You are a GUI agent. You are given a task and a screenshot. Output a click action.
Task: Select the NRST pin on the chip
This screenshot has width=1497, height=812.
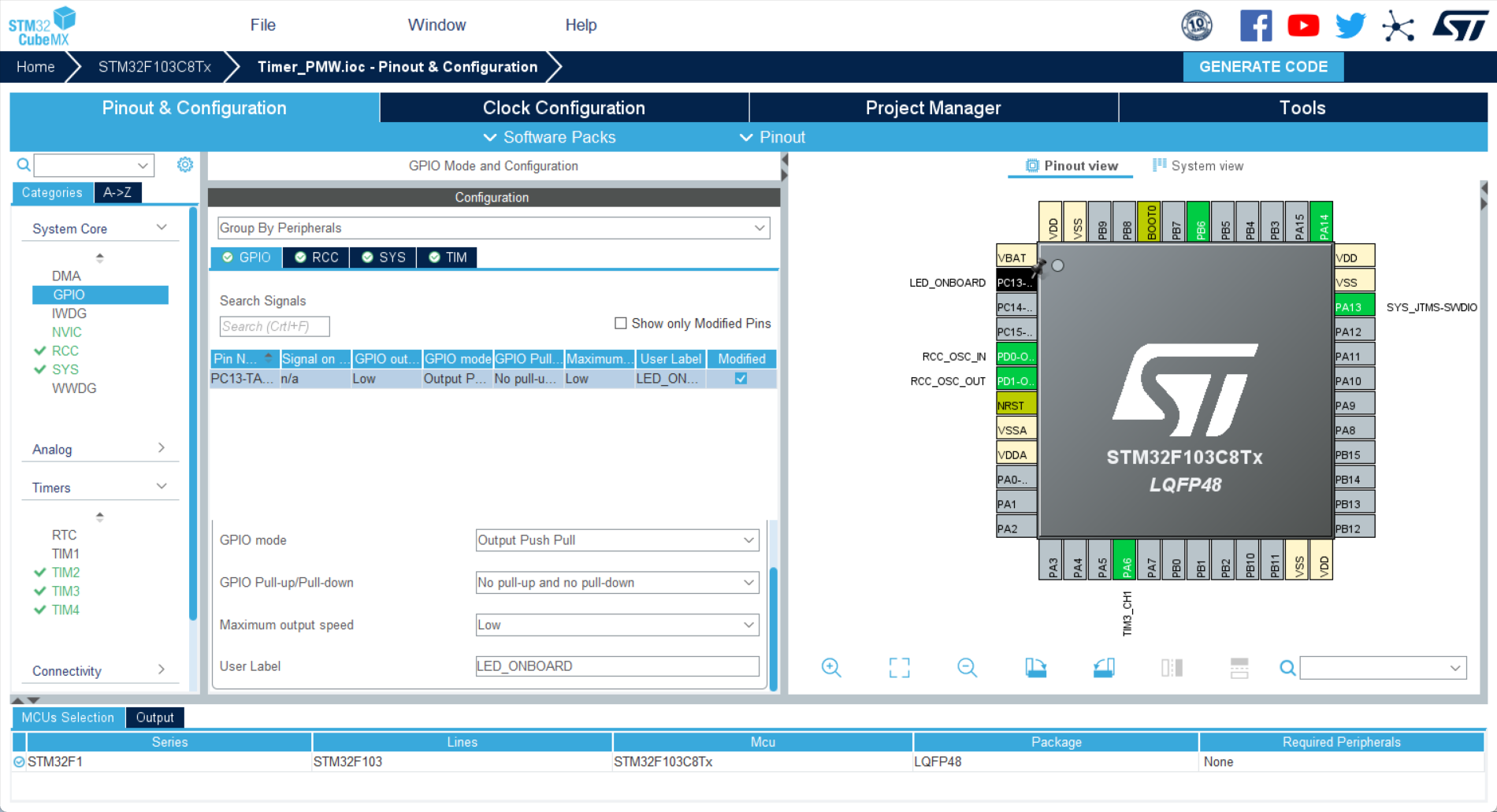(1016, 405)
